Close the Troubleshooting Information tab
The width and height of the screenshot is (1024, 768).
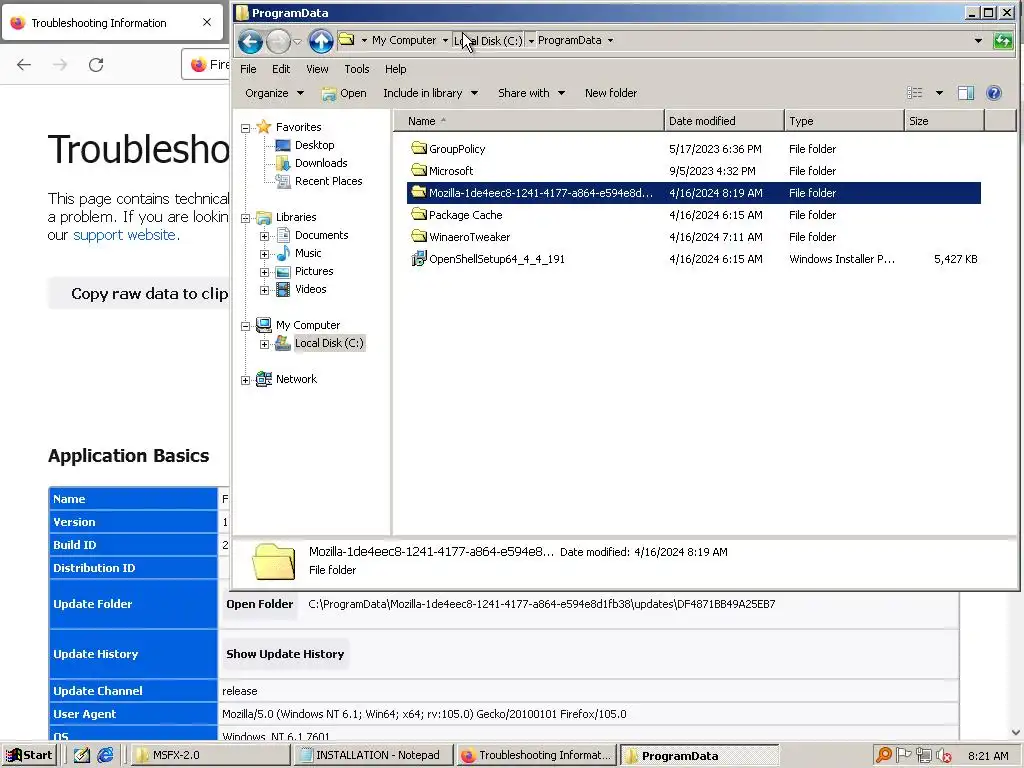(207, 22)
